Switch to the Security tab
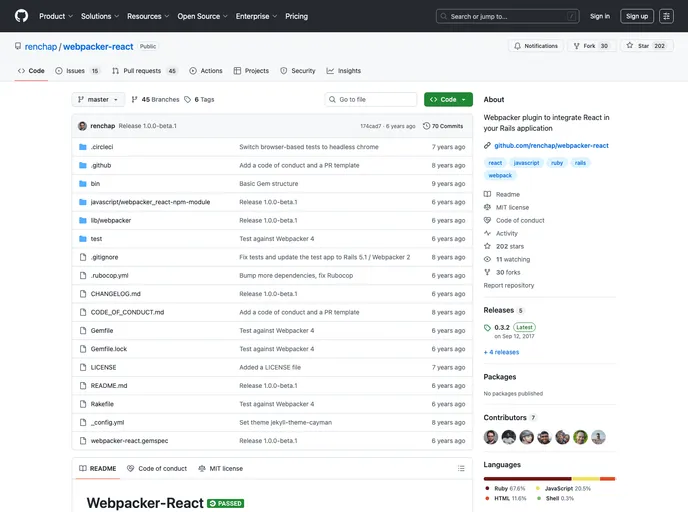The image size is (688, 512). (x=297, y=71)
